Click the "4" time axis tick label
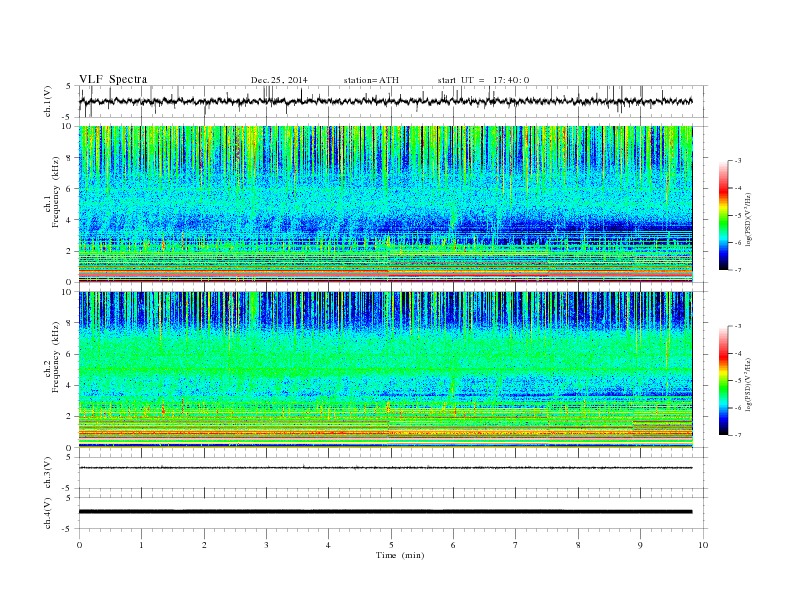This screenshot has height=612, width=792. 329,545
